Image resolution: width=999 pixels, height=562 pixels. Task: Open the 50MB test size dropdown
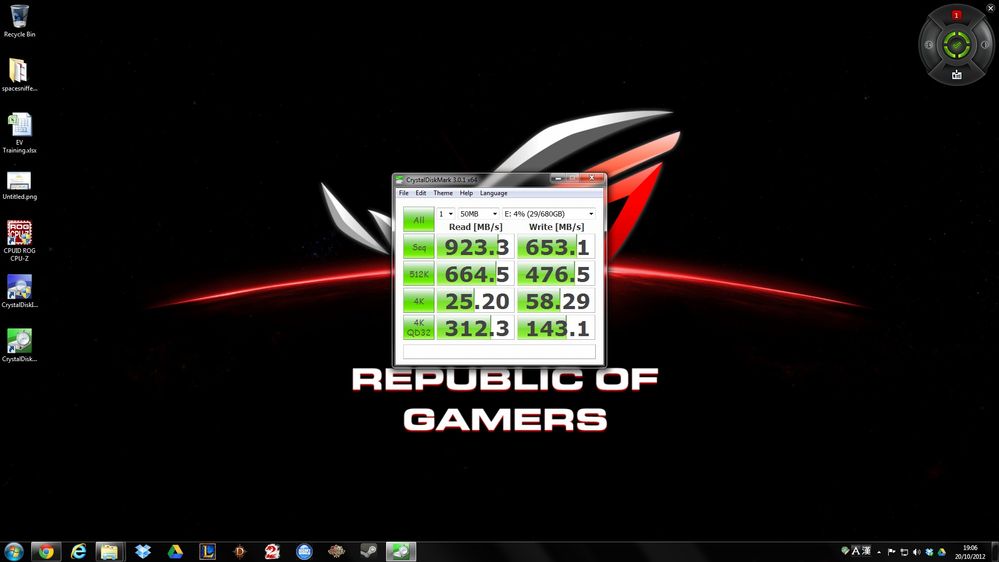478,213
